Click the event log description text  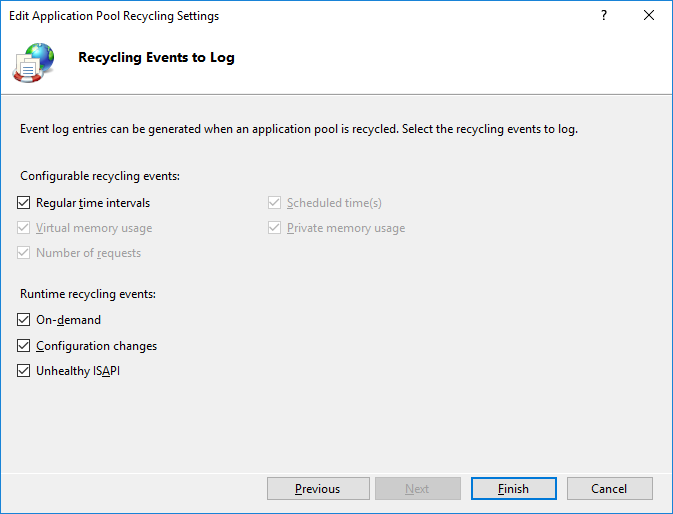click(x=299, y=129)
